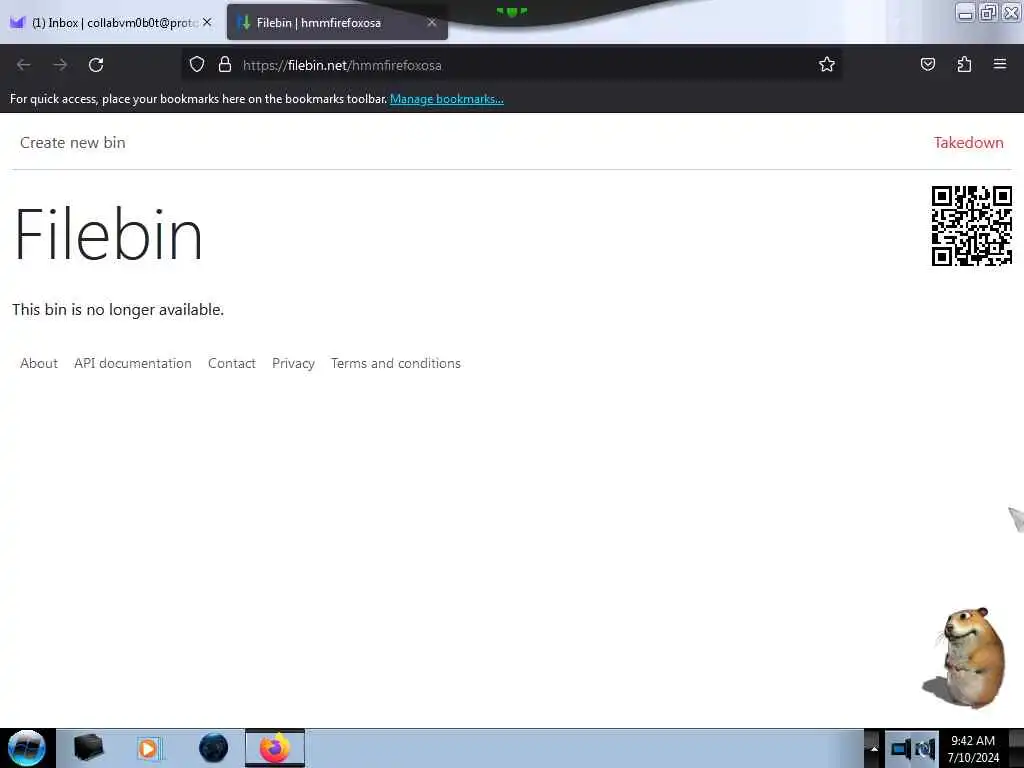Go forward using the forward arrow

pos(60,65)
